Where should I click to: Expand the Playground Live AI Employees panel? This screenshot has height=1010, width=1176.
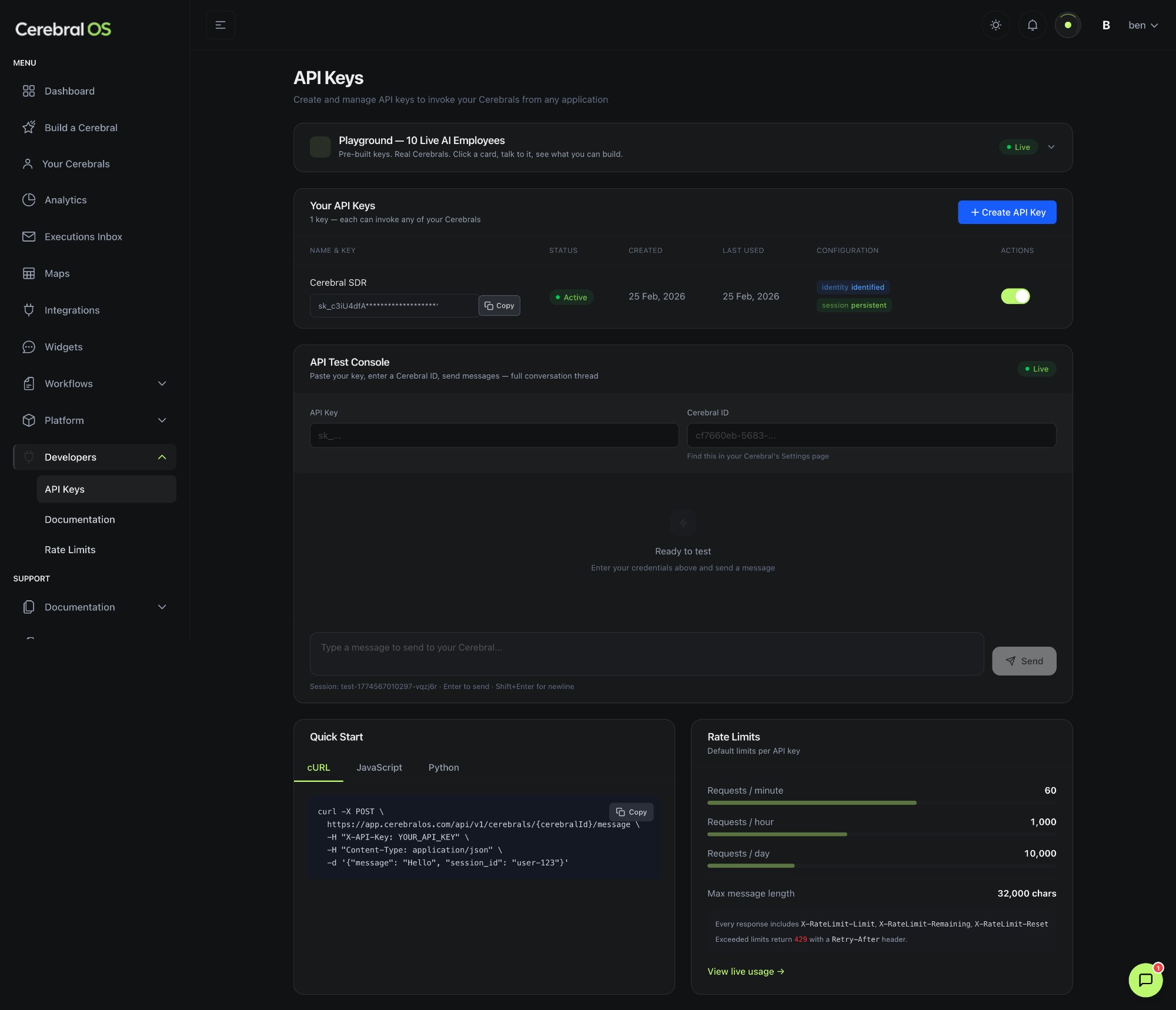[x=1052, y=147]
